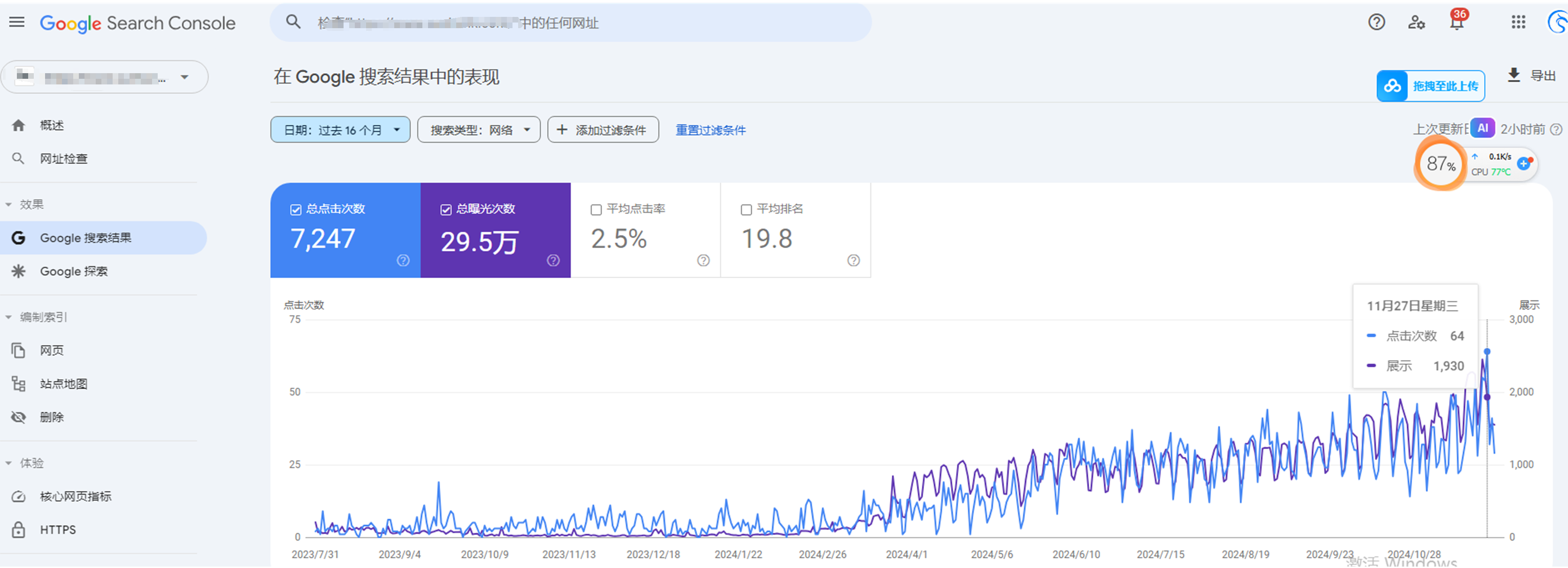Click lock icon beside HTTPS

pyautogui.click(x=18, y=530)
